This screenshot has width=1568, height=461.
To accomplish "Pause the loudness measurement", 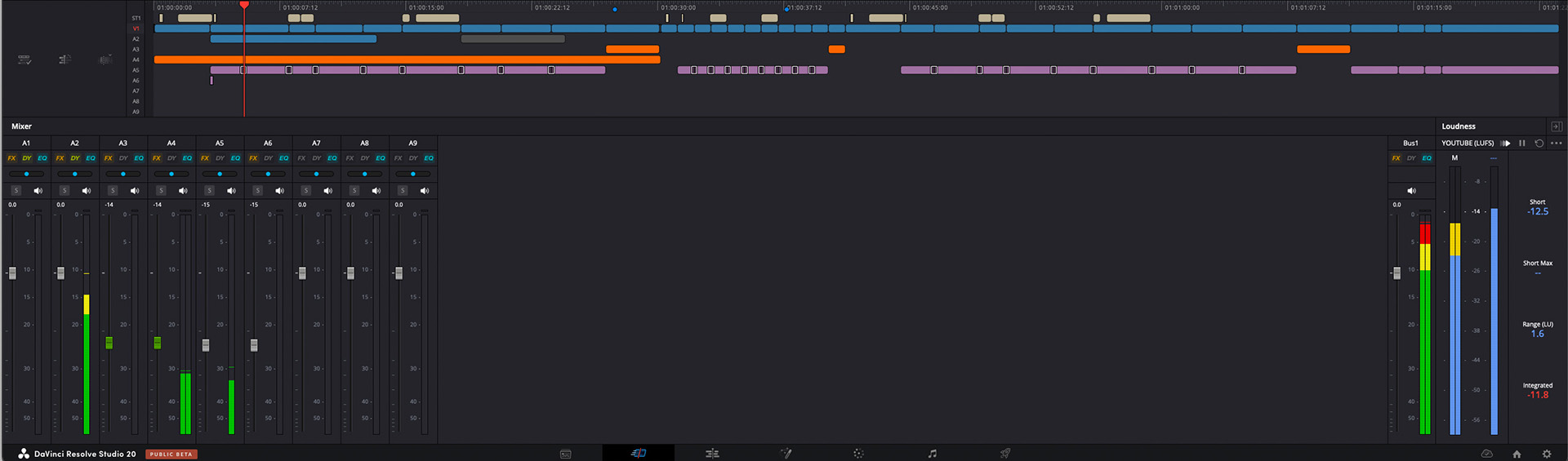I will (x=1522, y=143).
